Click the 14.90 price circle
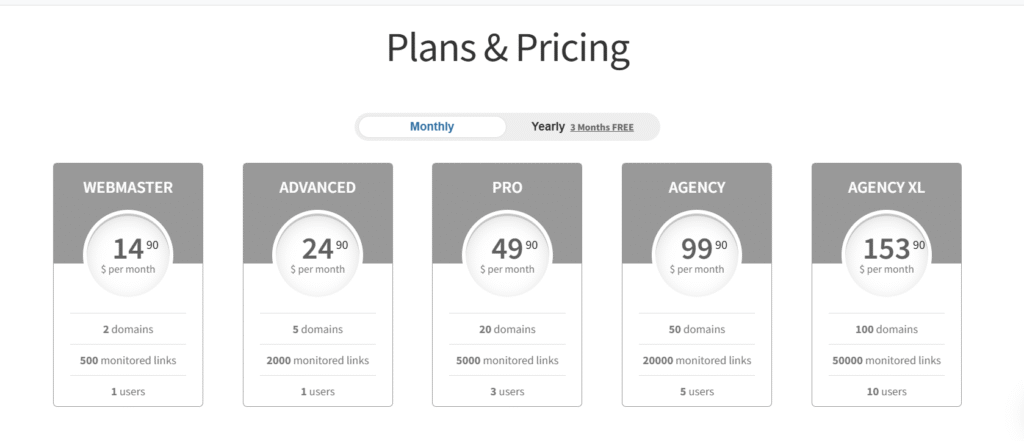This screenshot has width=1024, height=441. [x=128, y=254]
